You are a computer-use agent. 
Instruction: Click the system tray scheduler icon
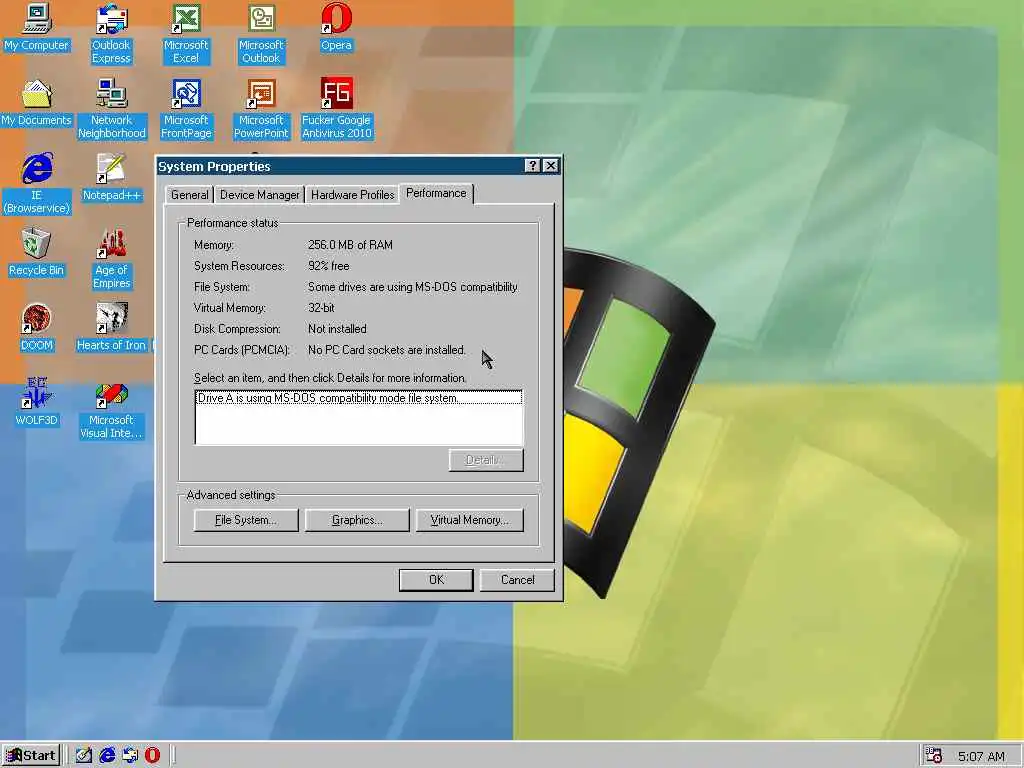(934, 755)
